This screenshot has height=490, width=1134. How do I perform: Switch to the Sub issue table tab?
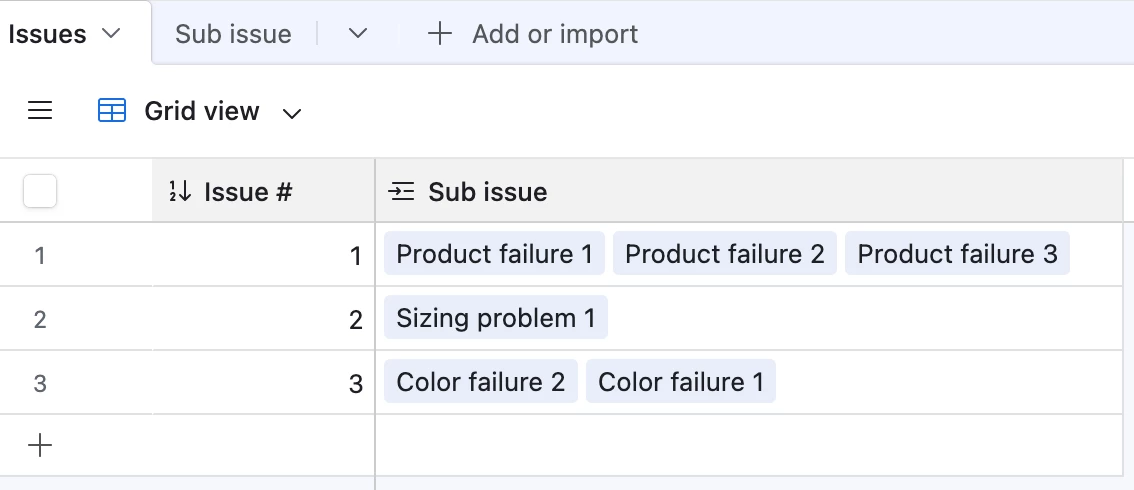click(x=233, y=34)
